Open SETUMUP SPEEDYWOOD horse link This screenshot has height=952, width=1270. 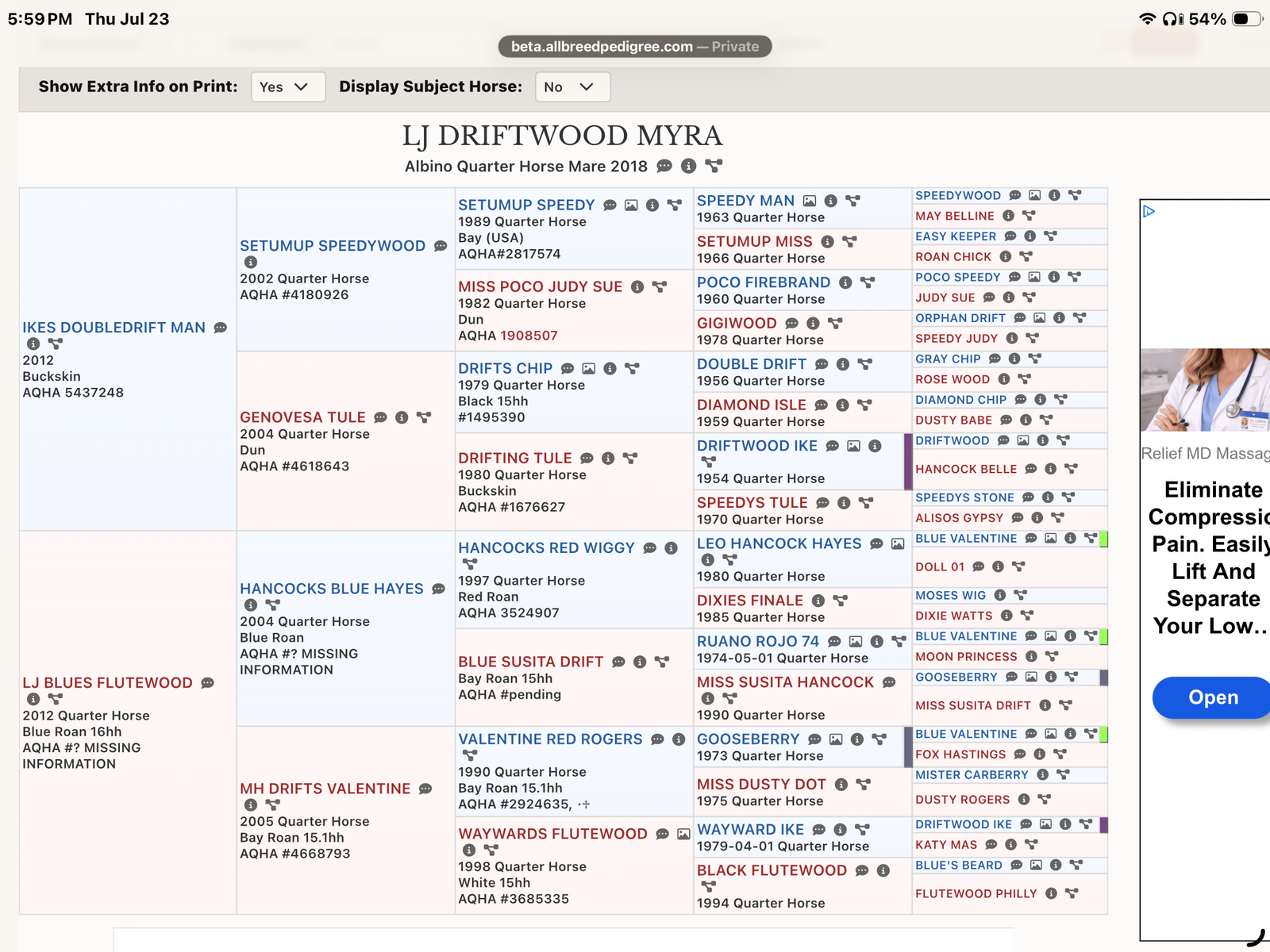333,246
